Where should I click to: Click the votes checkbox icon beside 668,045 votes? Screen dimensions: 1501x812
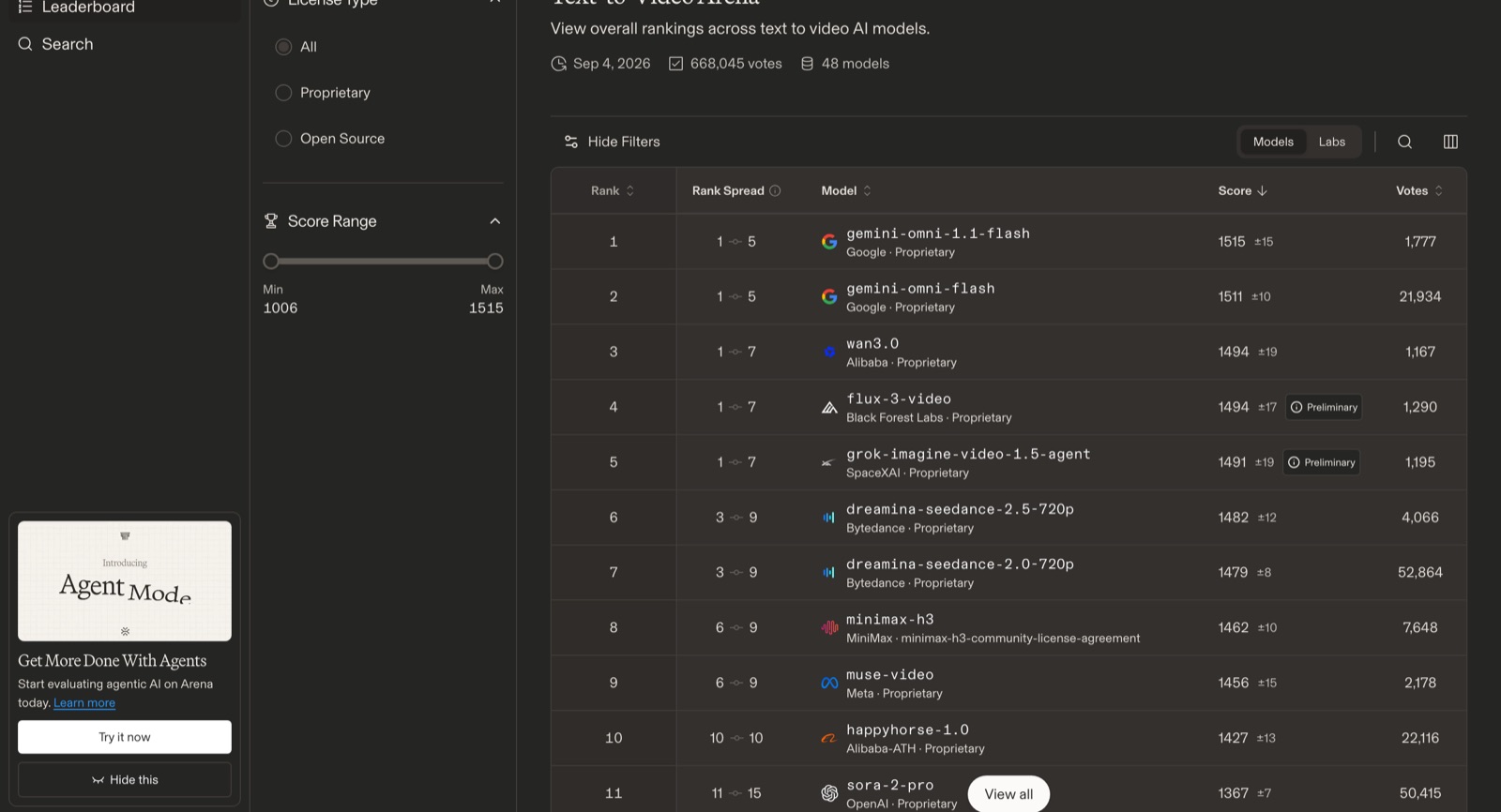click(x=675, y=64)
